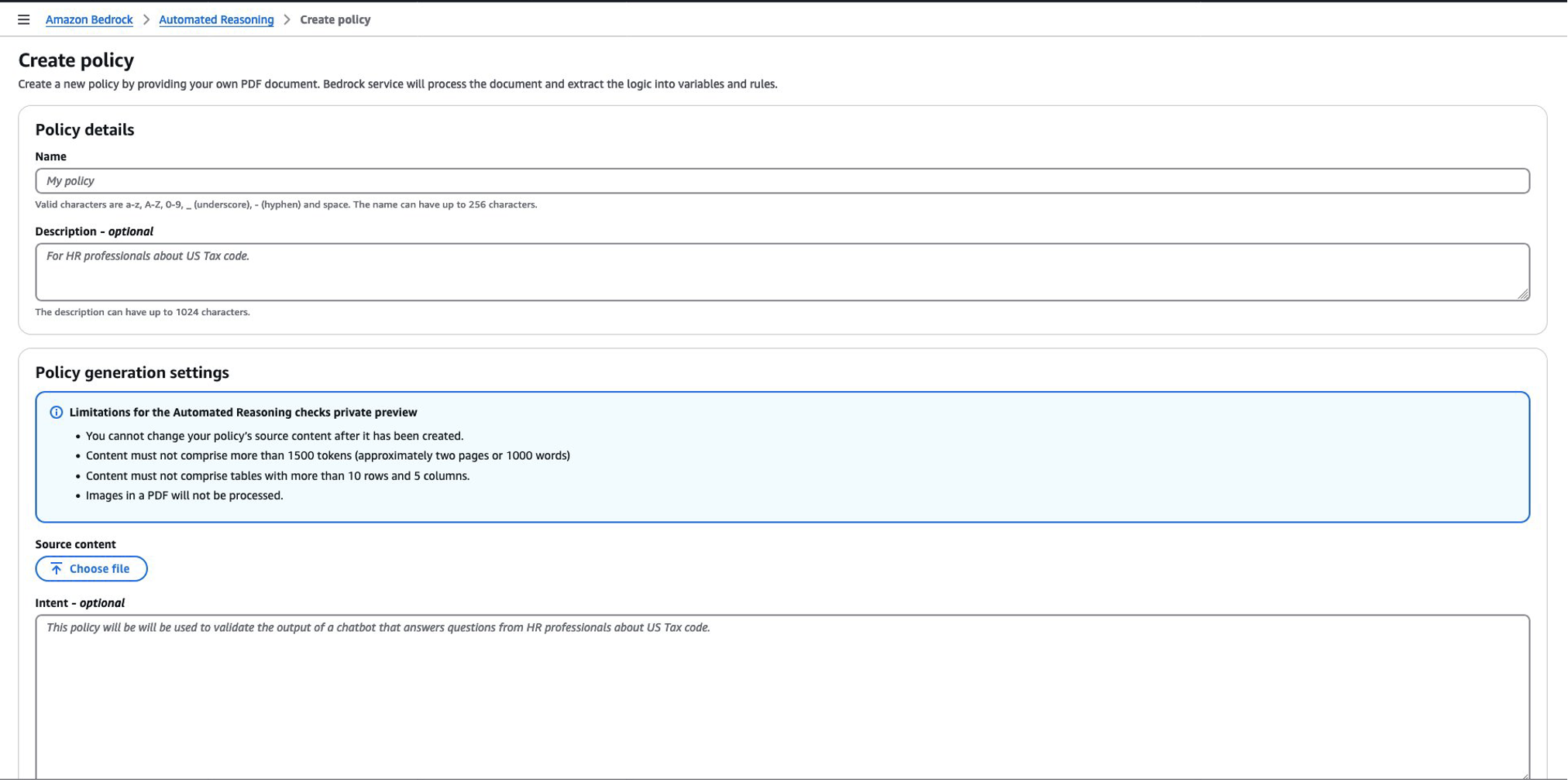Click the Policy generation settings heading

(x=132, y=372)
